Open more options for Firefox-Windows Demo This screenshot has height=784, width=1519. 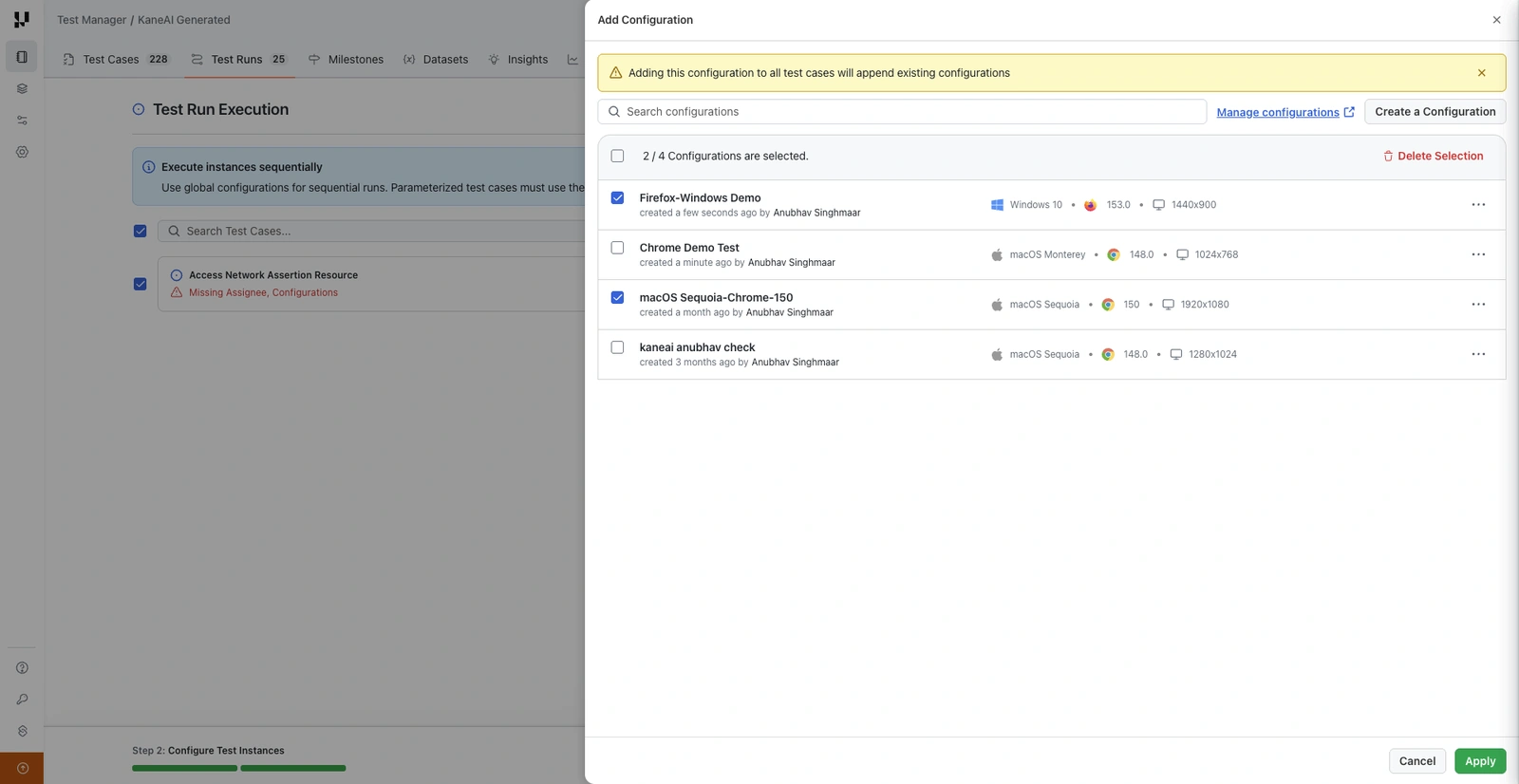(1478, 205)
